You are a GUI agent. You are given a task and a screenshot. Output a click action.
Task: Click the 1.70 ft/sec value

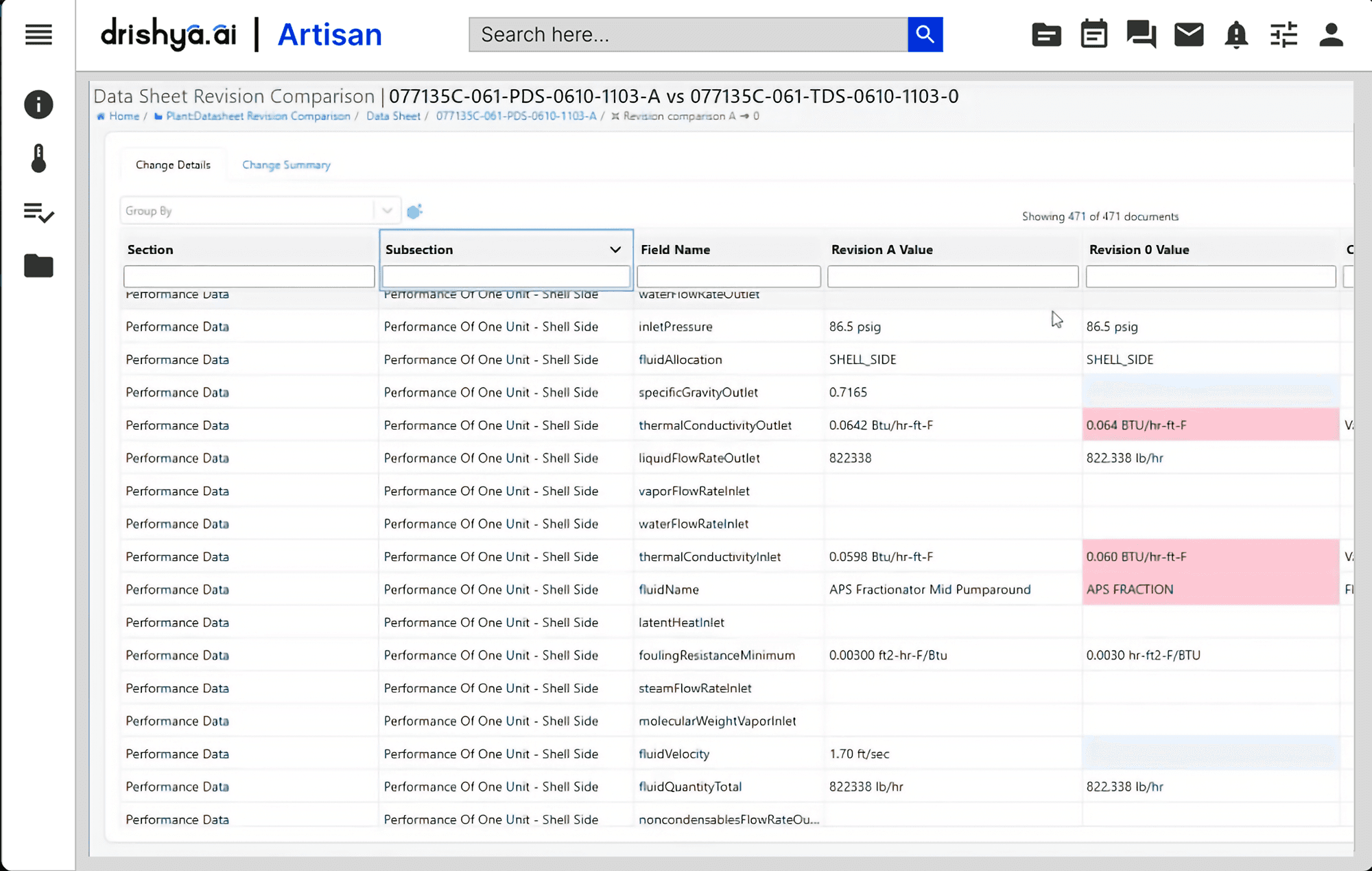coord(859,754)
